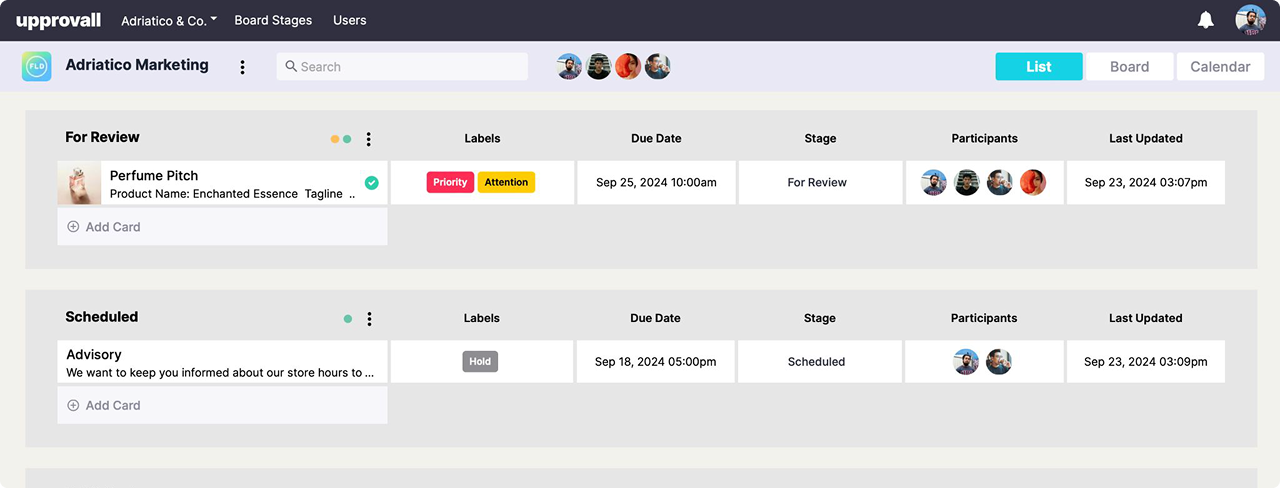The width and height of the screenshot is (1280, 489).
Task: Click the Adriatico Marketing board logo icon
Action: coord(37,67)
